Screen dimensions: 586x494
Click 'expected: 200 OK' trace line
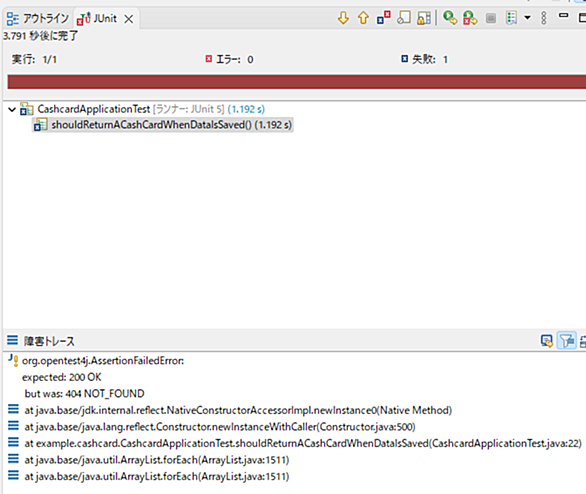pyautogui.click(x=62, y=377)
